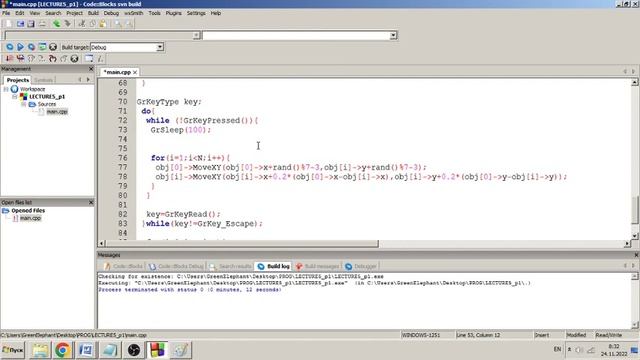The width and height of the screenshot is (640, 360).
Task: Collapse the Workspace tree node
Action: click(x=6, y=89)
